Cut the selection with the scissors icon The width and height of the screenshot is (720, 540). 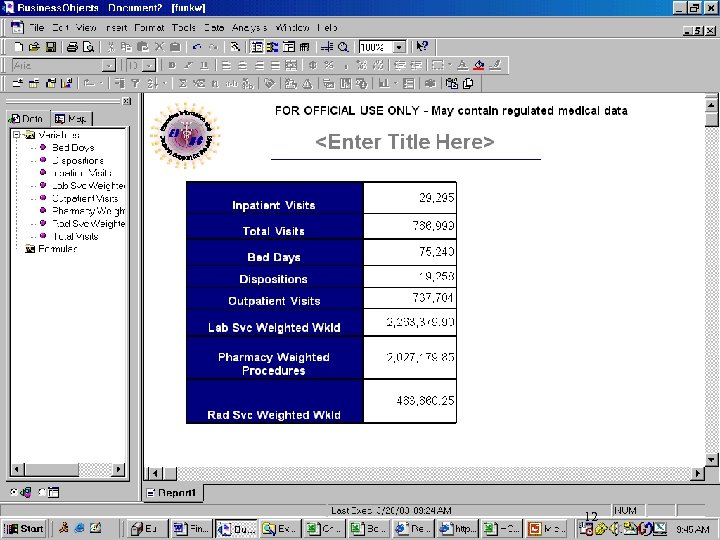click(x=111, y=46)
